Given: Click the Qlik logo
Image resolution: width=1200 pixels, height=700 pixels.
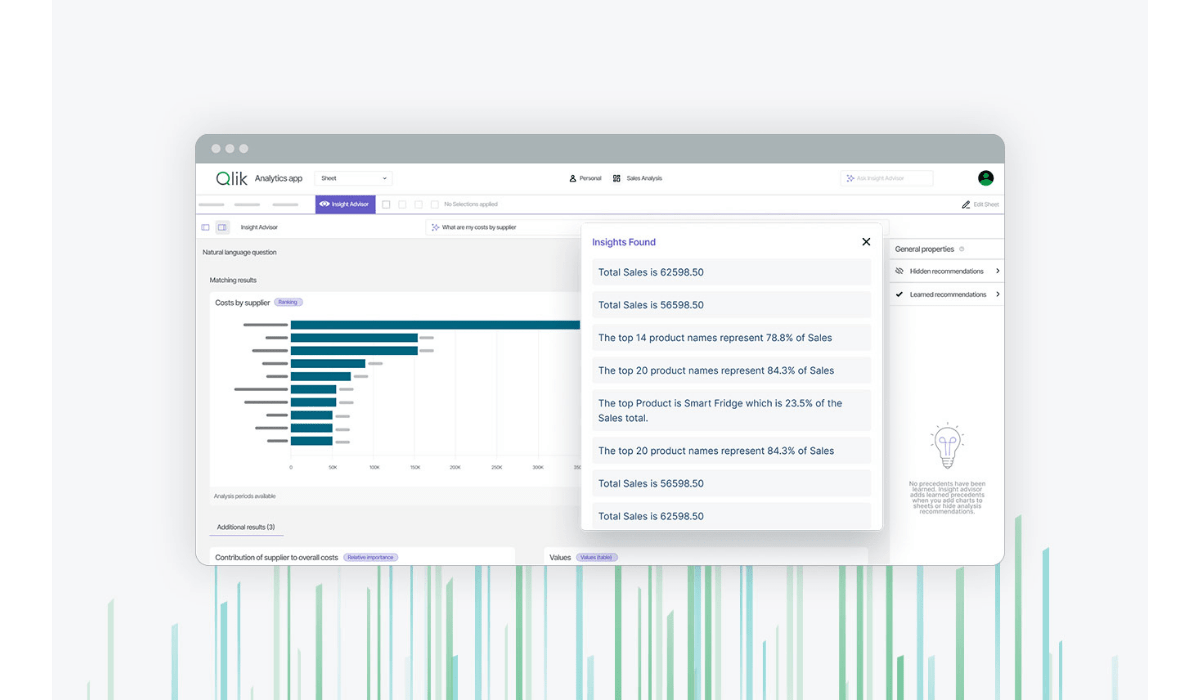Looking at the screenshot, I should coord(232,178).
